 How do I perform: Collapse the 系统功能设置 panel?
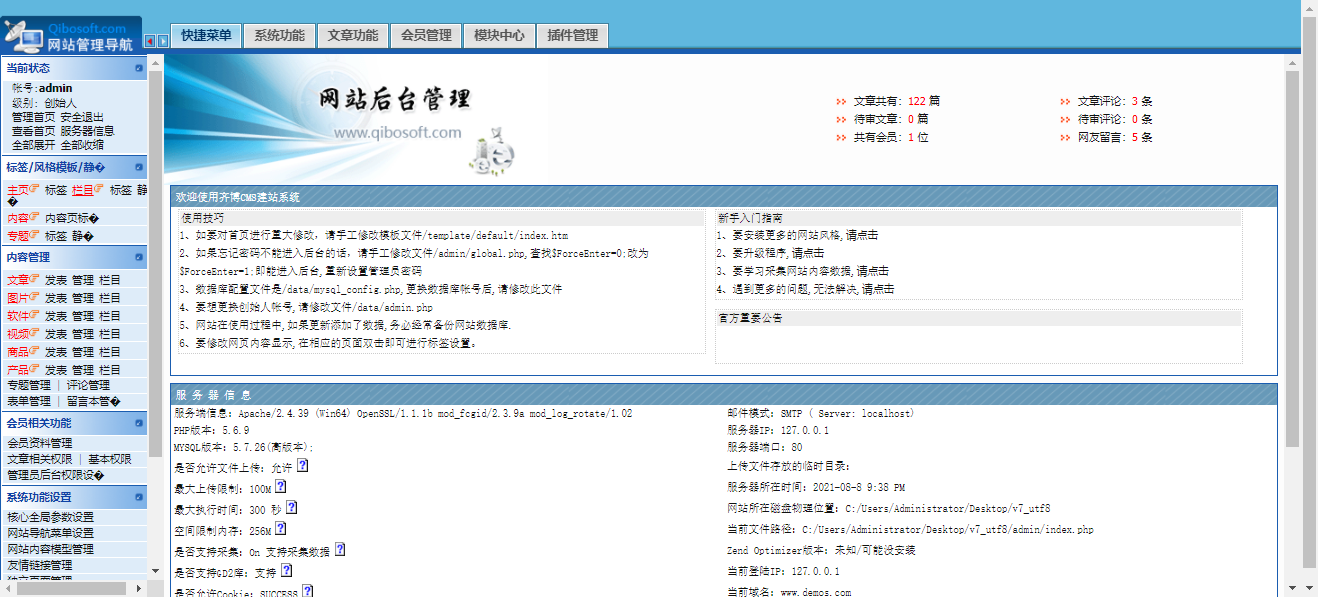(139, 497)
